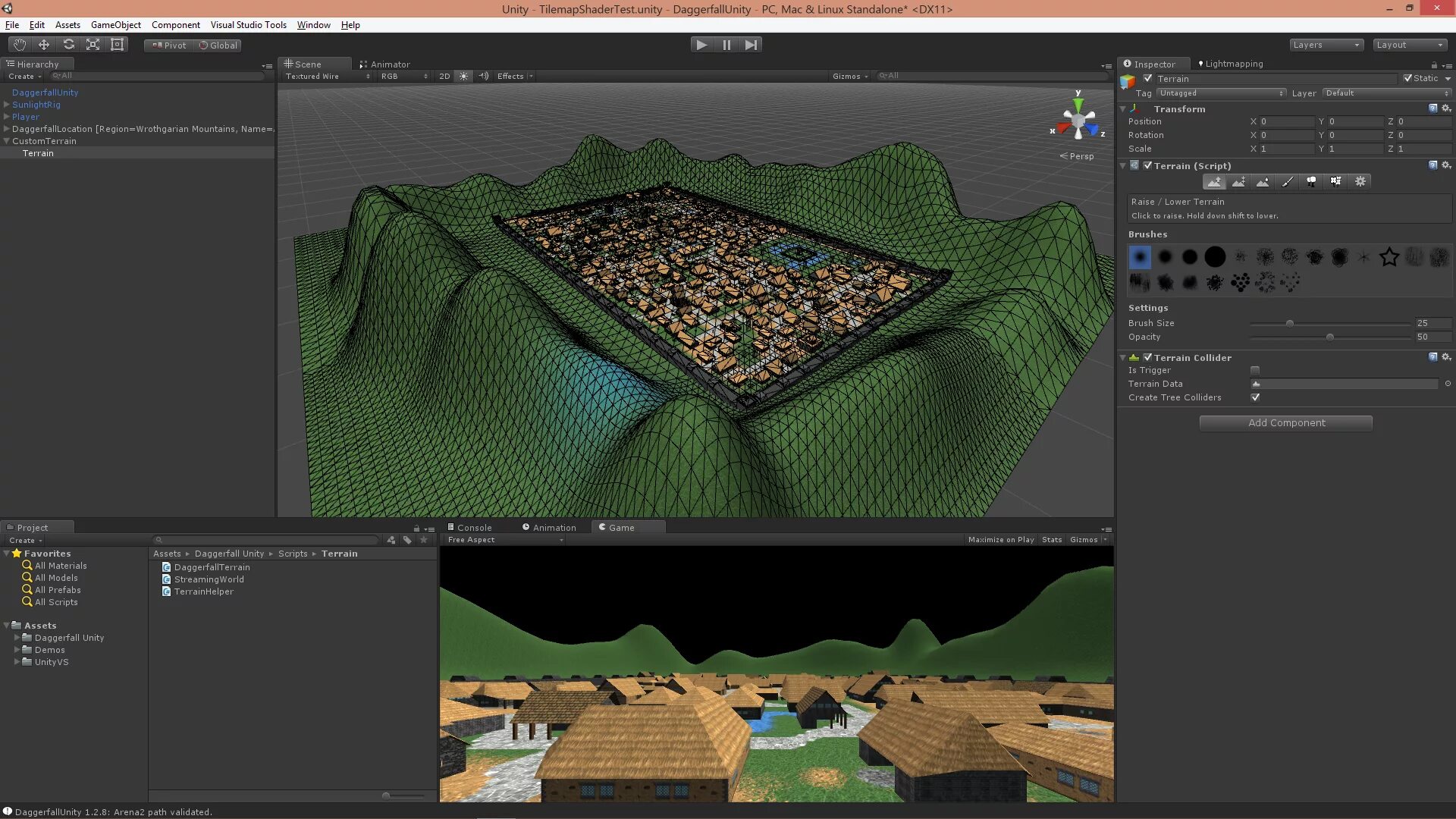Image resolution: width=1456 pixels, height=819 pixels.
Task: Select the Move transform tool
Action: pos(44,45)
